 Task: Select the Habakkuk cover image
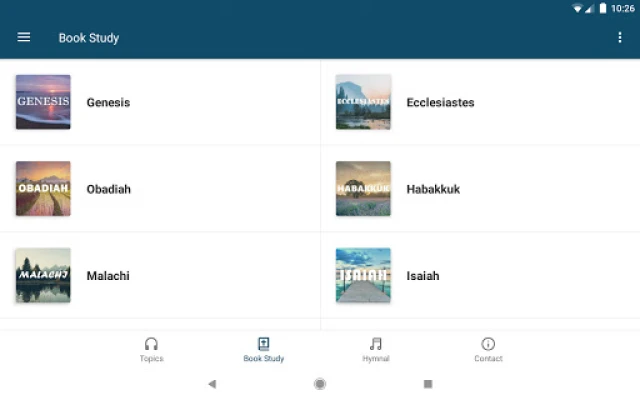pyautogui.click(x=363, y=189)
